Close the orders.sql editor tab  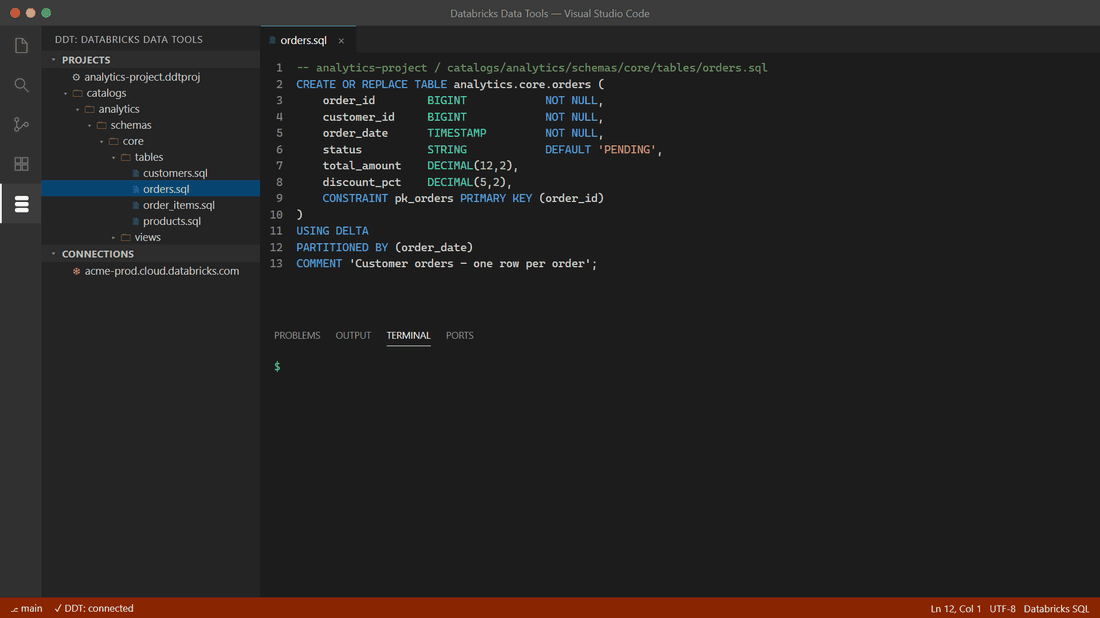pos(341,41)
